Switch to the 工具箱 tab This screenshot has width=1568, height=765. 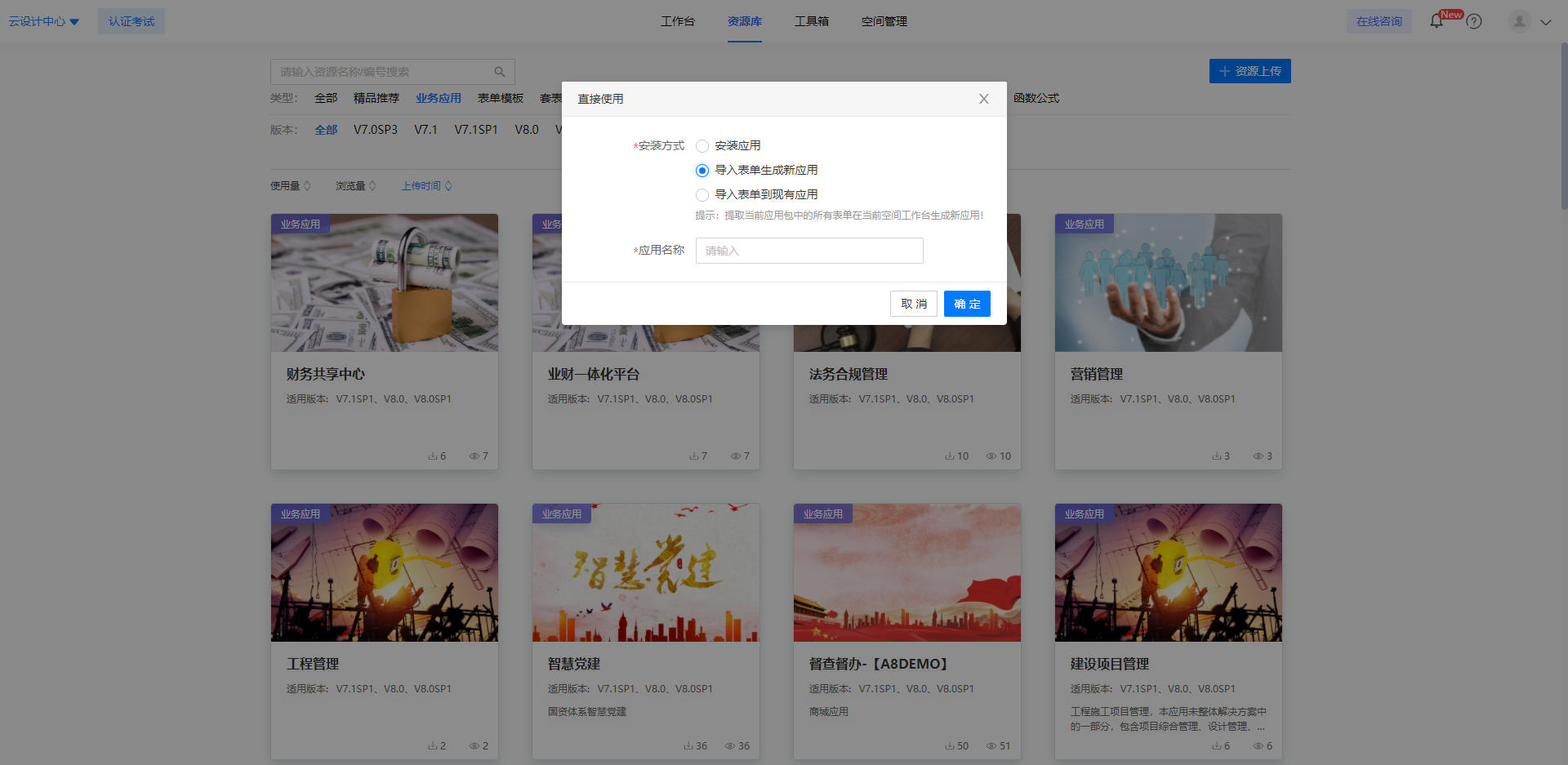tap(812, 21)
